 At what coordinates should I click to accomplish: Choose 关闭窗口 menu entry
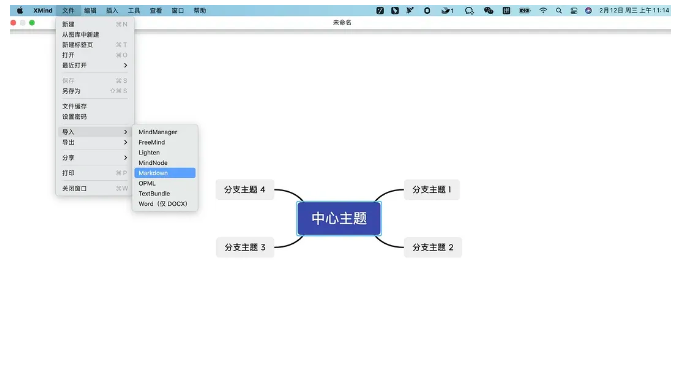pos(95,188)
